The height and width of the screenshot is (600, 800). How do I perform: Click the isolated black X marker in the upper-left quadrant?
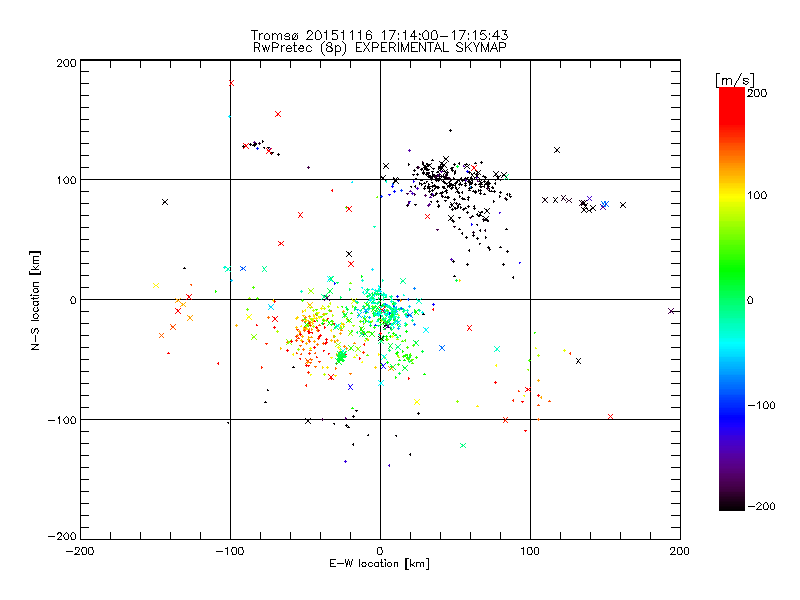165,202
